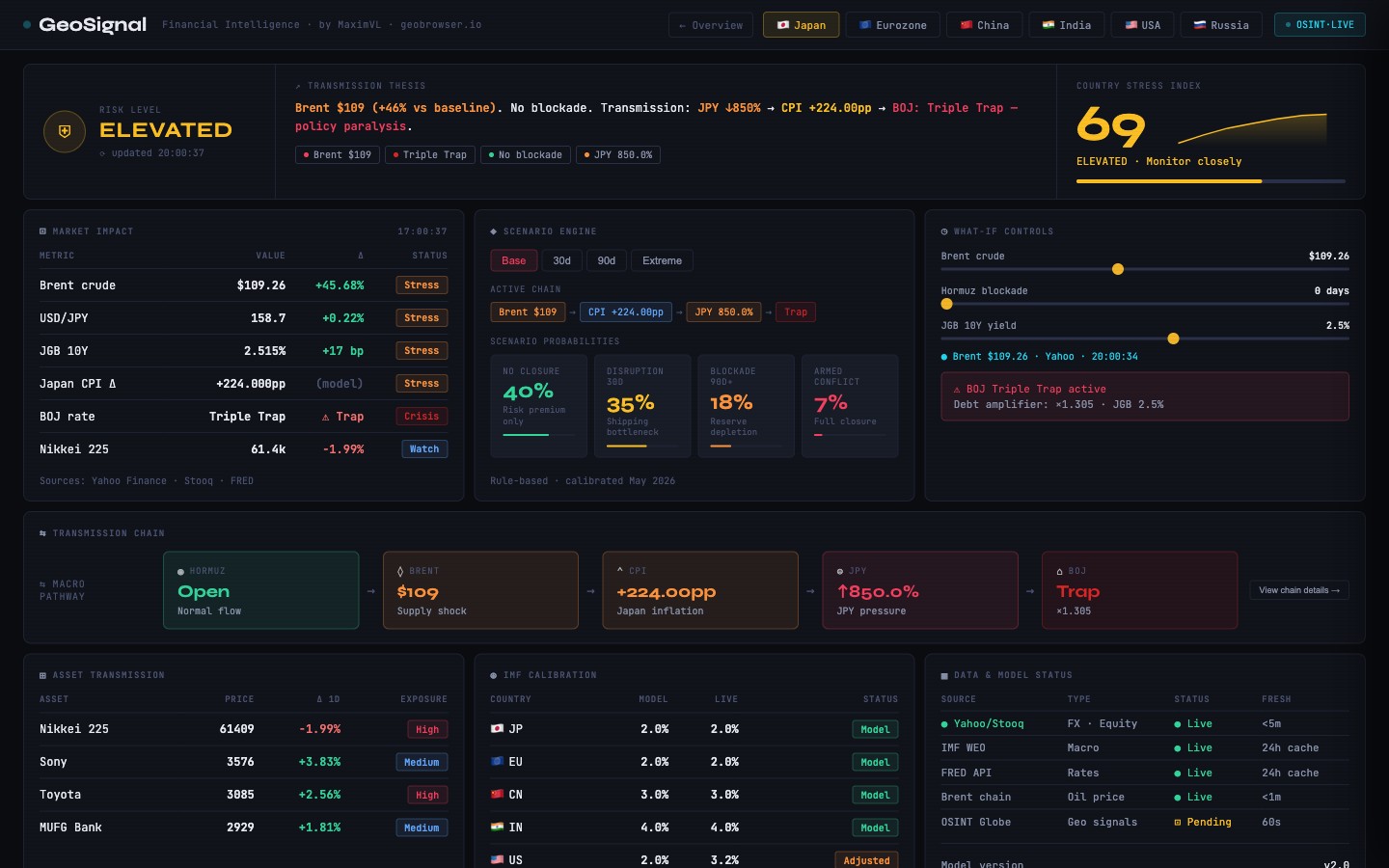This screenshot has height=868, width=1389.
Task: Click the JGB 10Y metric row
Action: pyautogui.click(x=243, y=351)
